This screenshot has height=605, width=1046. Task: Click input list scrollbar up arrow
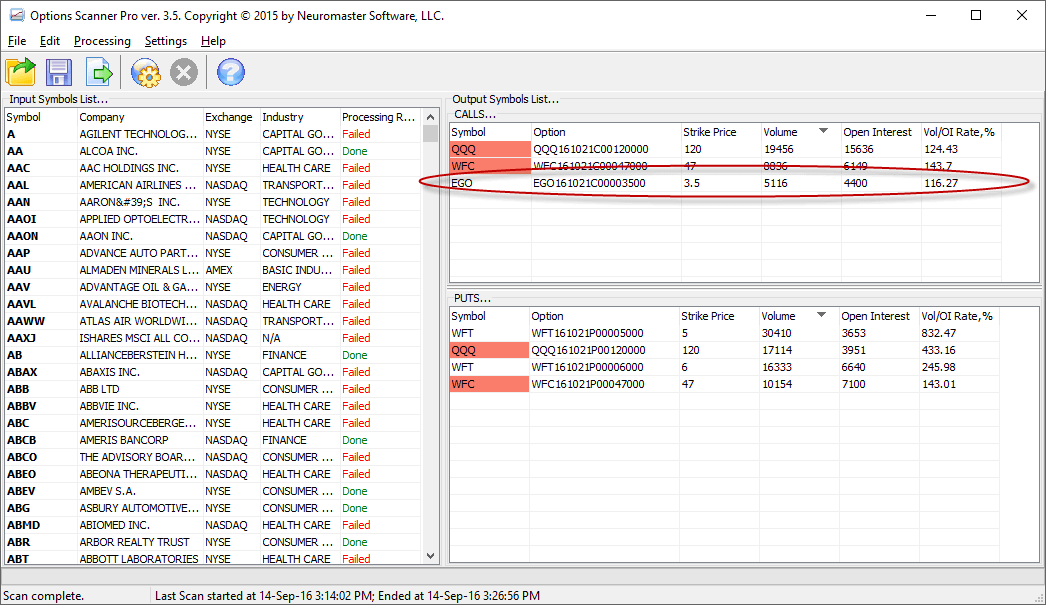430,117
